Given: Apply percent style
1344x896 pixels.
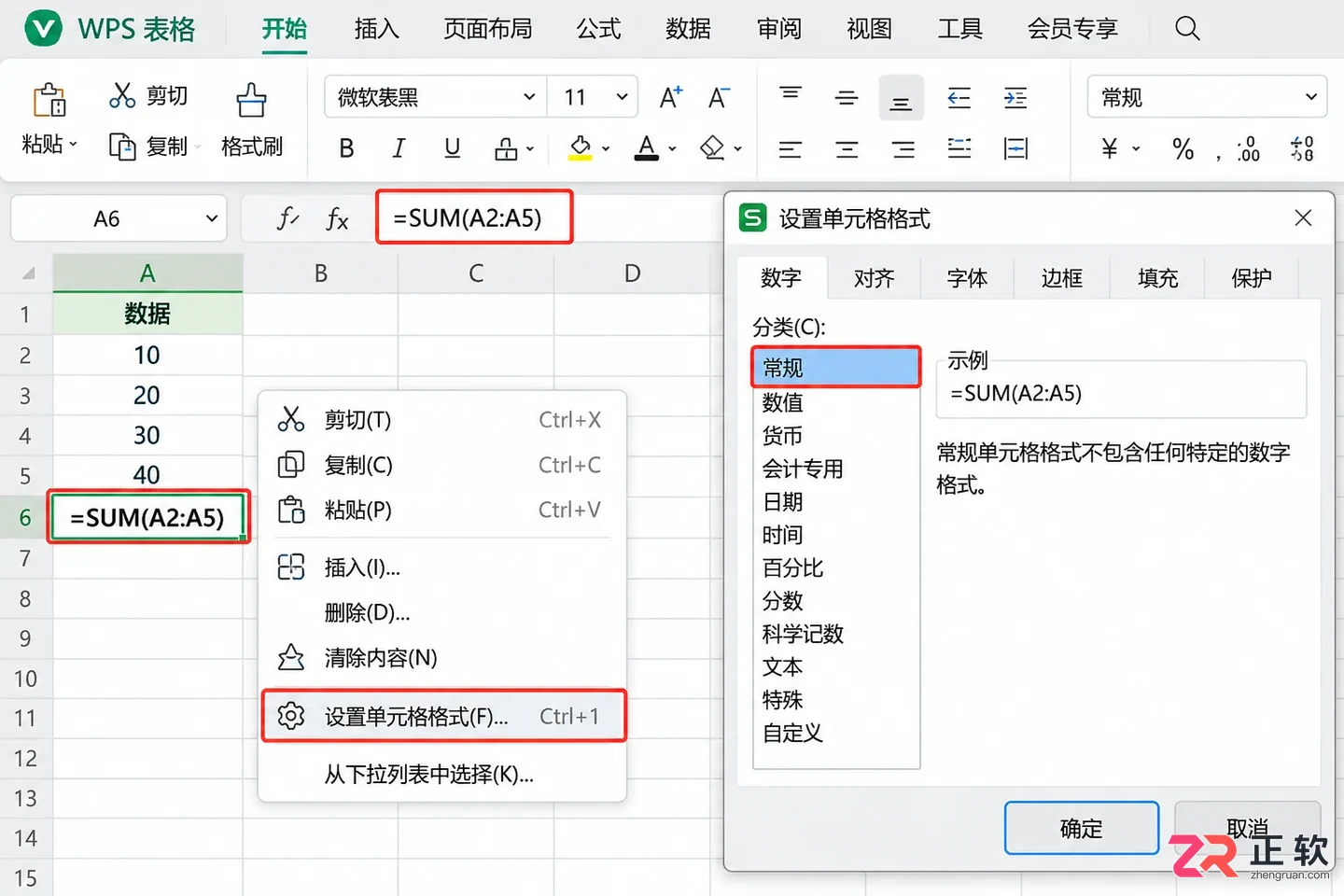Looking at the screenshot, I should coord(1183,148).
